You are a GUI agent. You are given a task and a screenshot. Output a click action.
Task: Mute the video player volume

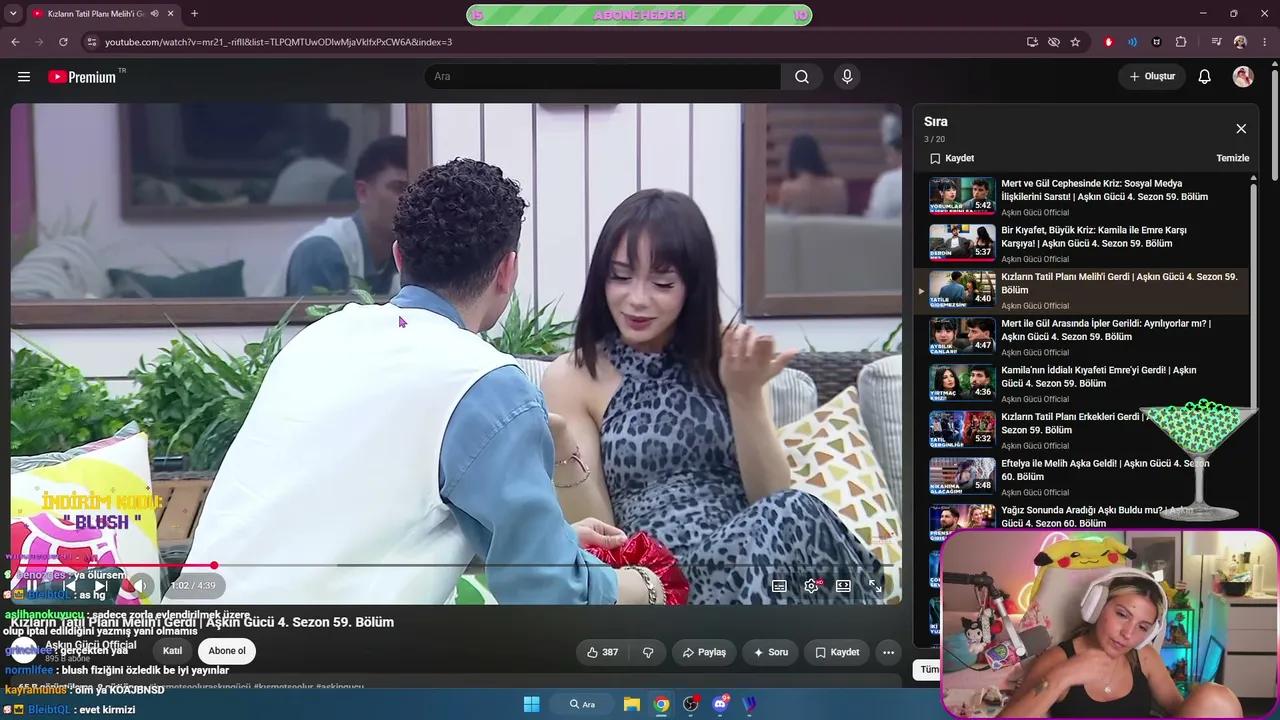pos(141,586)
